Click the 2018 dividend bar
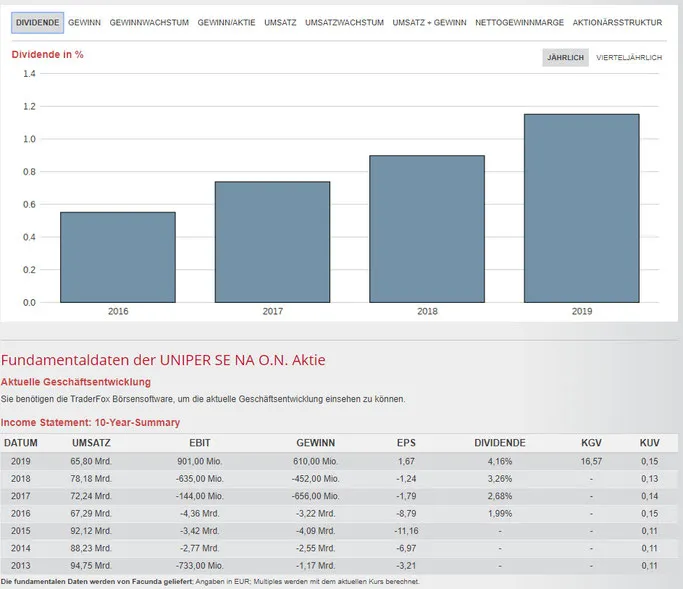This screenshot has height=589, width=683. click(427, 229)
